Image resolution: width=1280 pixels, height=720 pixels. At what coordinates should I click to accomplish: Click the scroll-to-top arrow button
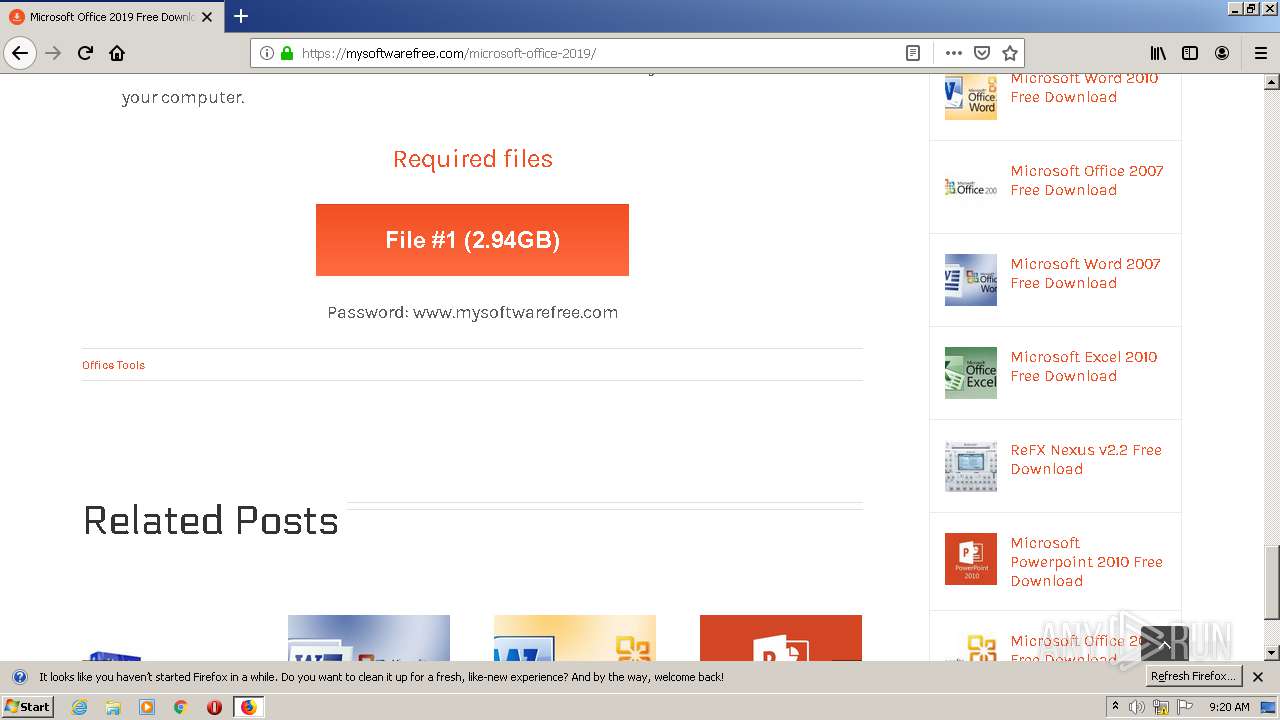pos(1164,645)
